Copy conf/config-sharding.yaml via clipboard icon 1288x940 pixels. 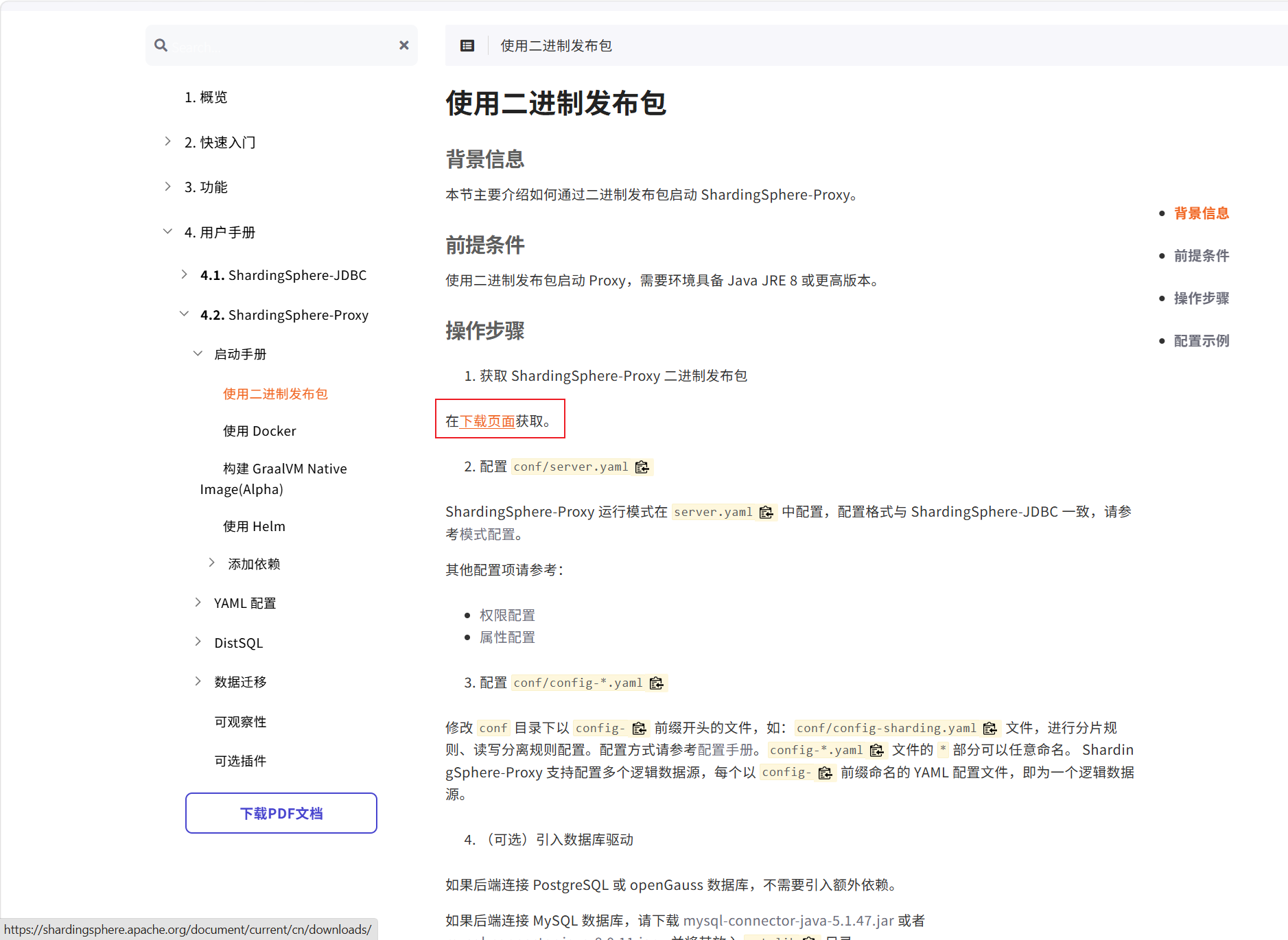pyautogui.click(x=990, y=729)
